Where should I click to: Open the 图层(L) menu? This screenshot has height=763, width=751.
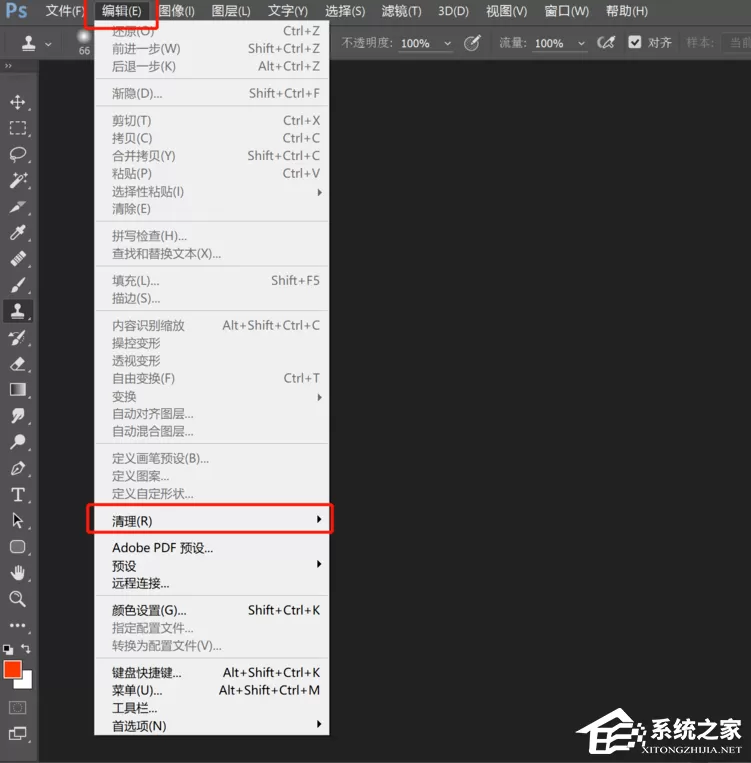coord(231,11)
